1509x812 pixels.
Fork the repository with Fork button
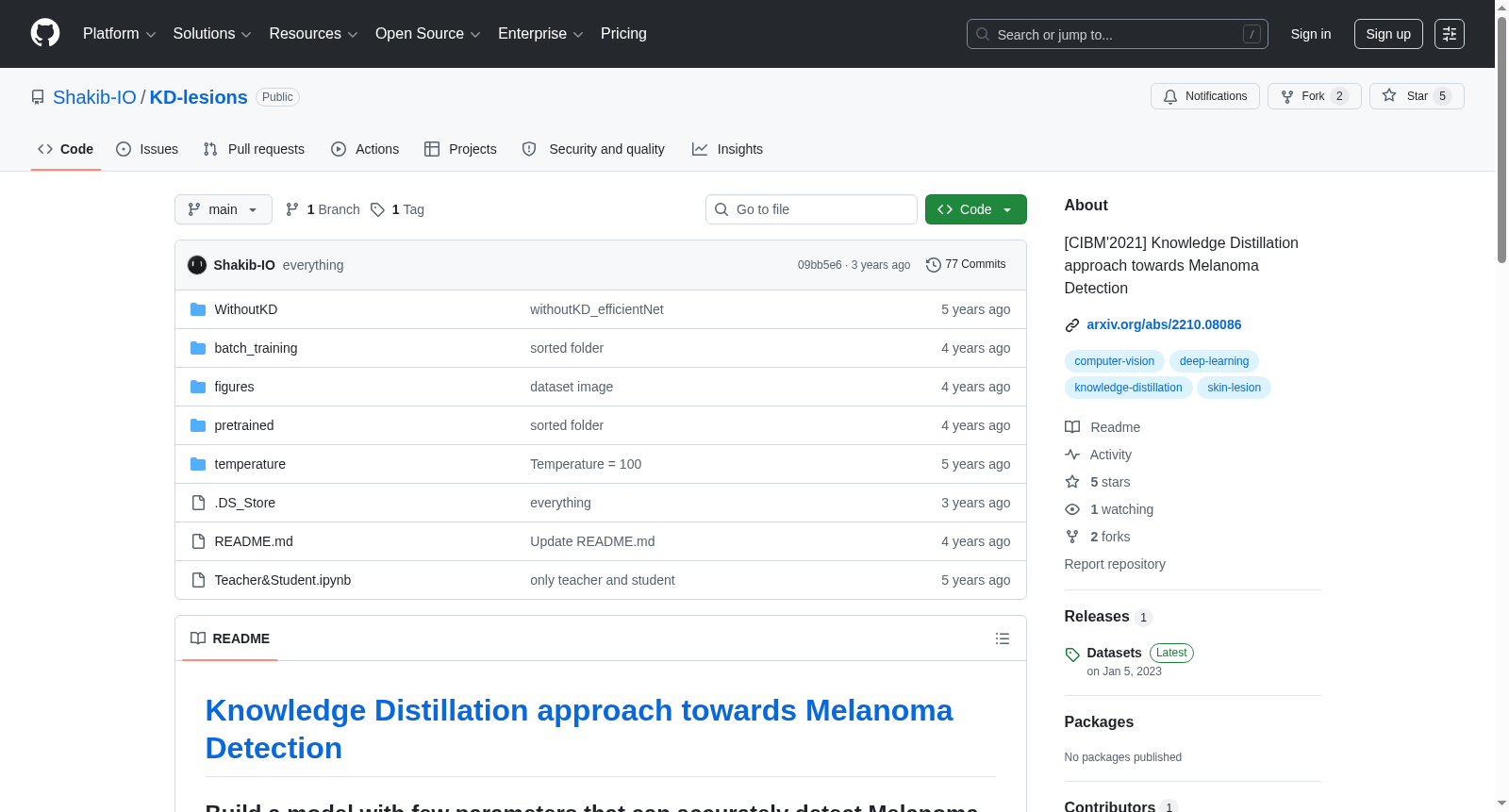coord(1315,96)
